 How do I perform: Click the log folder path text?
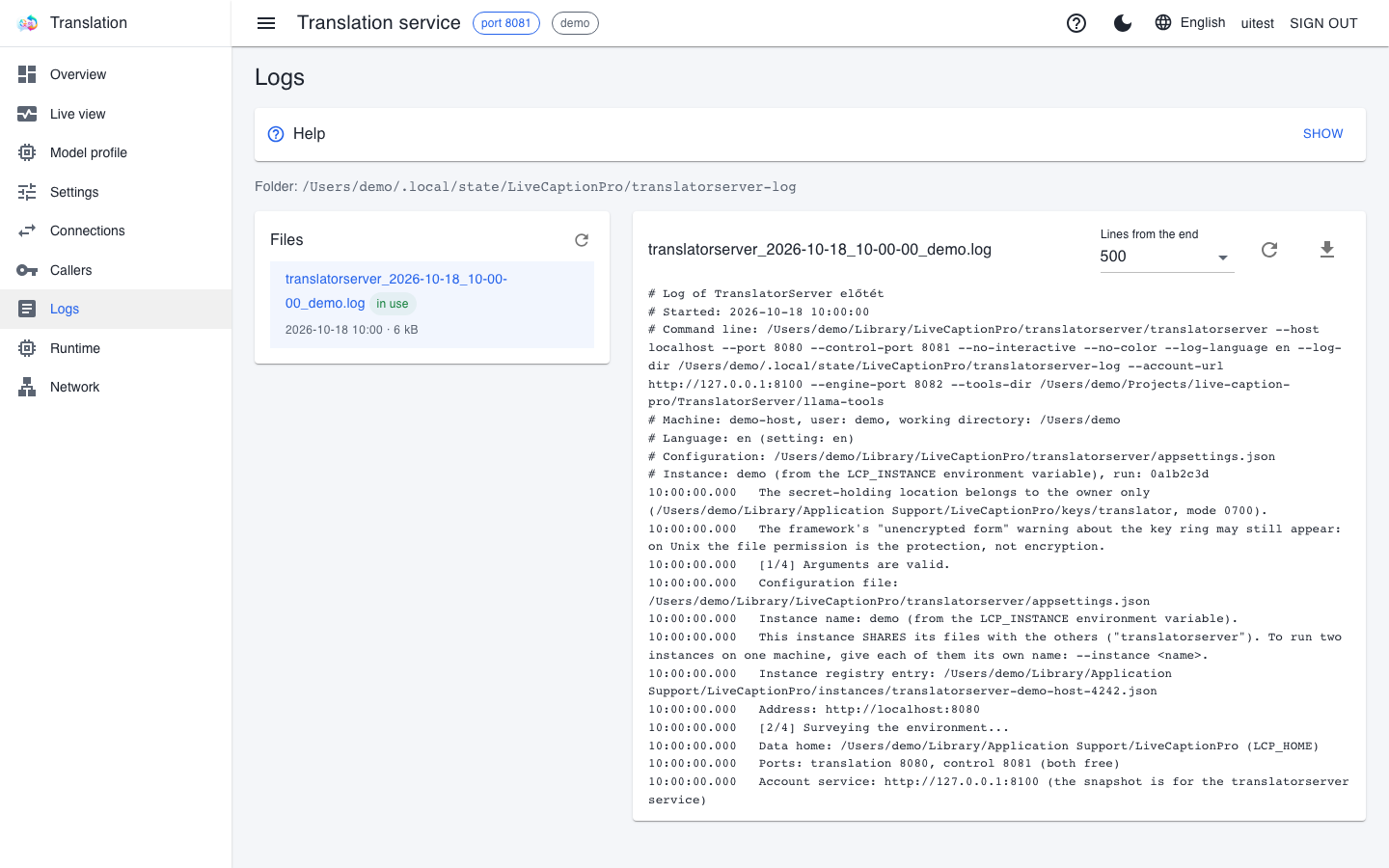[x=550, y=187]
